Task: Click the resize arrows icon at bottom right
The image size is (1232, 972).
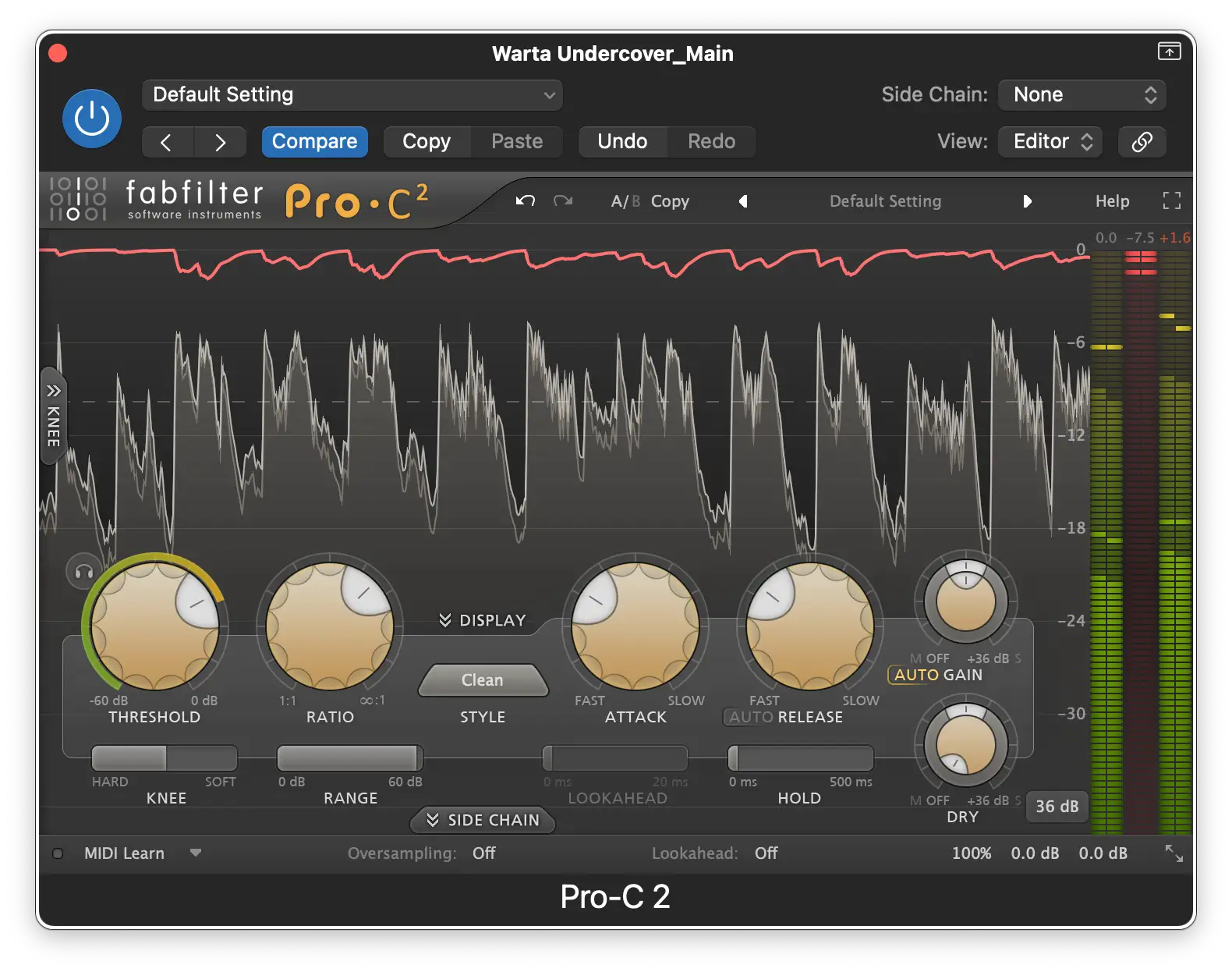Action: point(1174,853)
